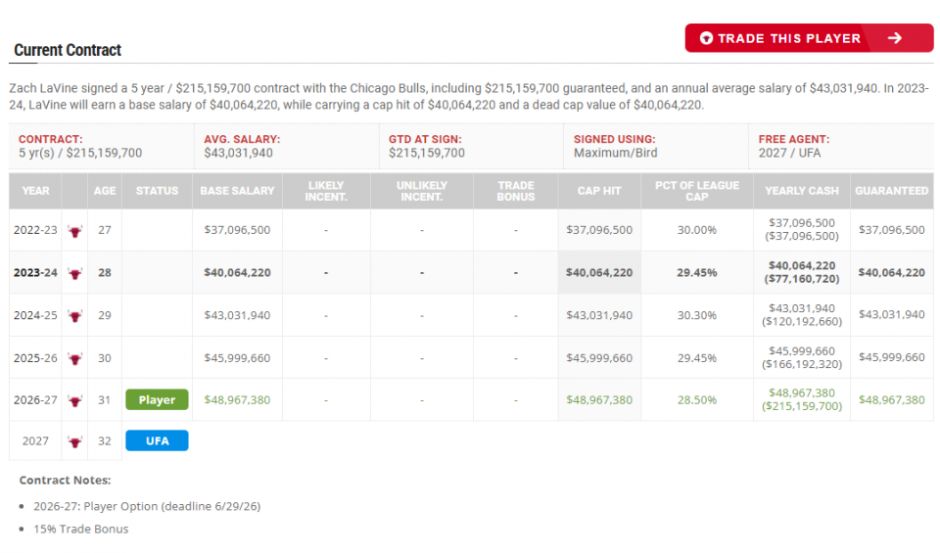Click the CONTRACT: 5 yr(s) / $215,159,700 box
The height and width of the screenshot is (553, 940).
pyautogui.click(x=101, y=146)
